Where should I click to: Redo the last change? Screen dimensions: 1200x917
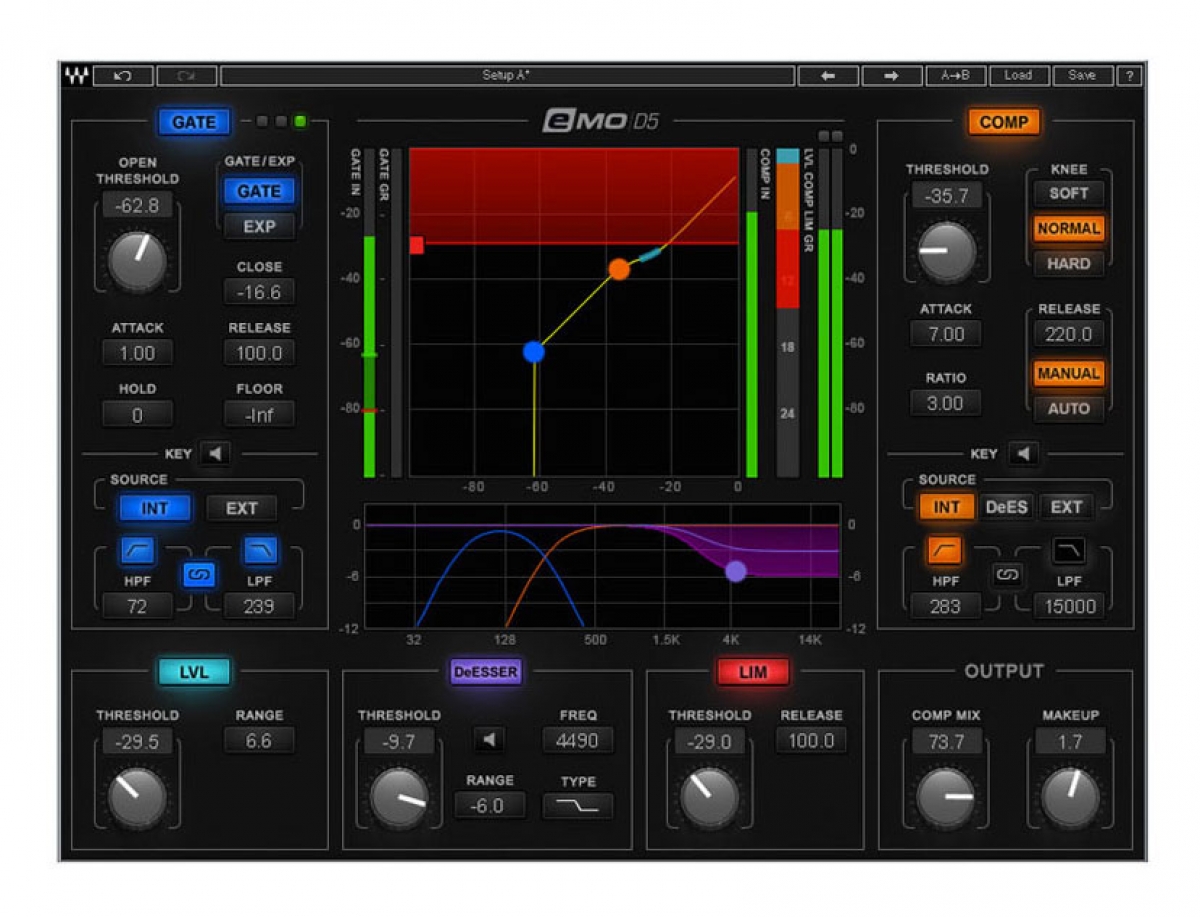click(186, 76)
